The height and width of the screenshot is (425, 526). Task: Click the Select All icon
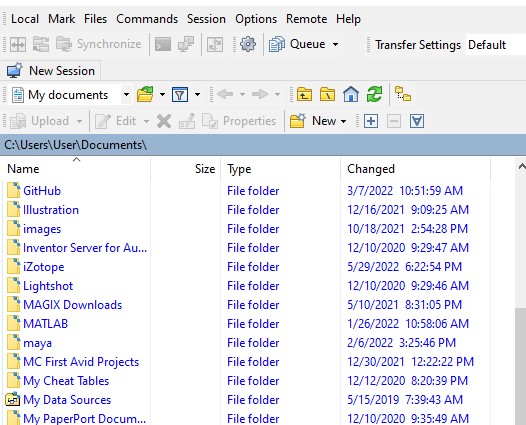pos(417,121)
